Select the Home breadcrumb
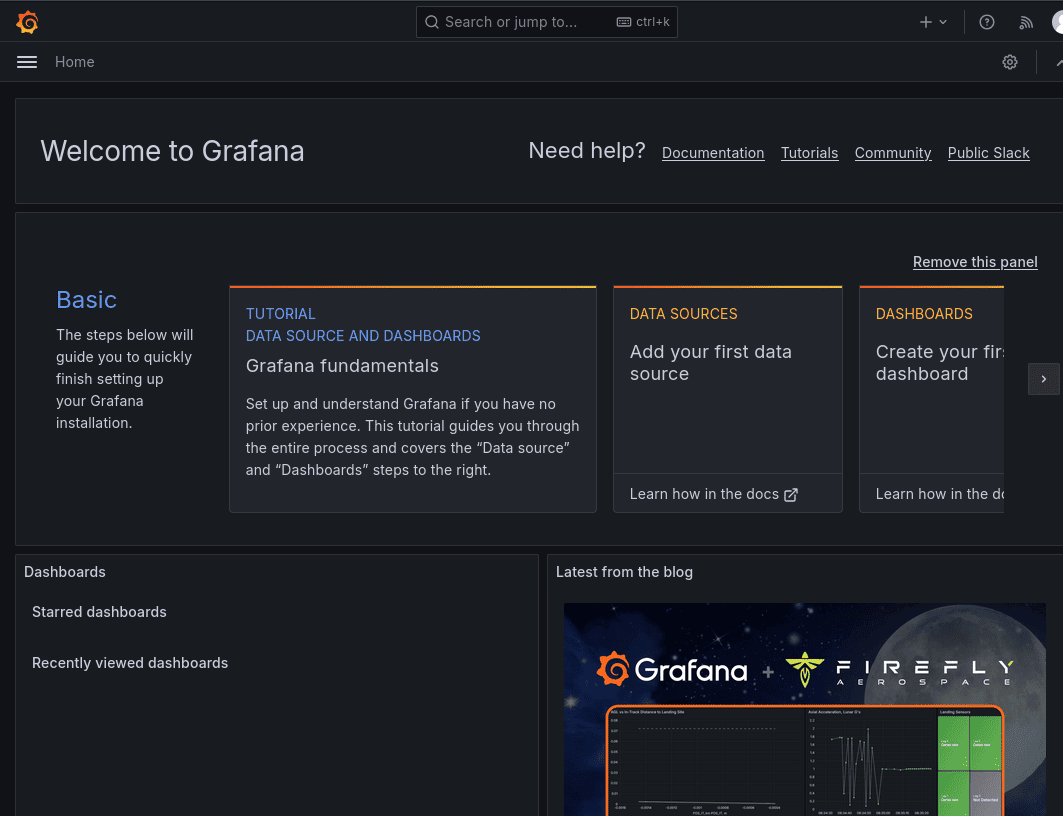The width and height of the screenshot is (1063, 816). [75, 62]
